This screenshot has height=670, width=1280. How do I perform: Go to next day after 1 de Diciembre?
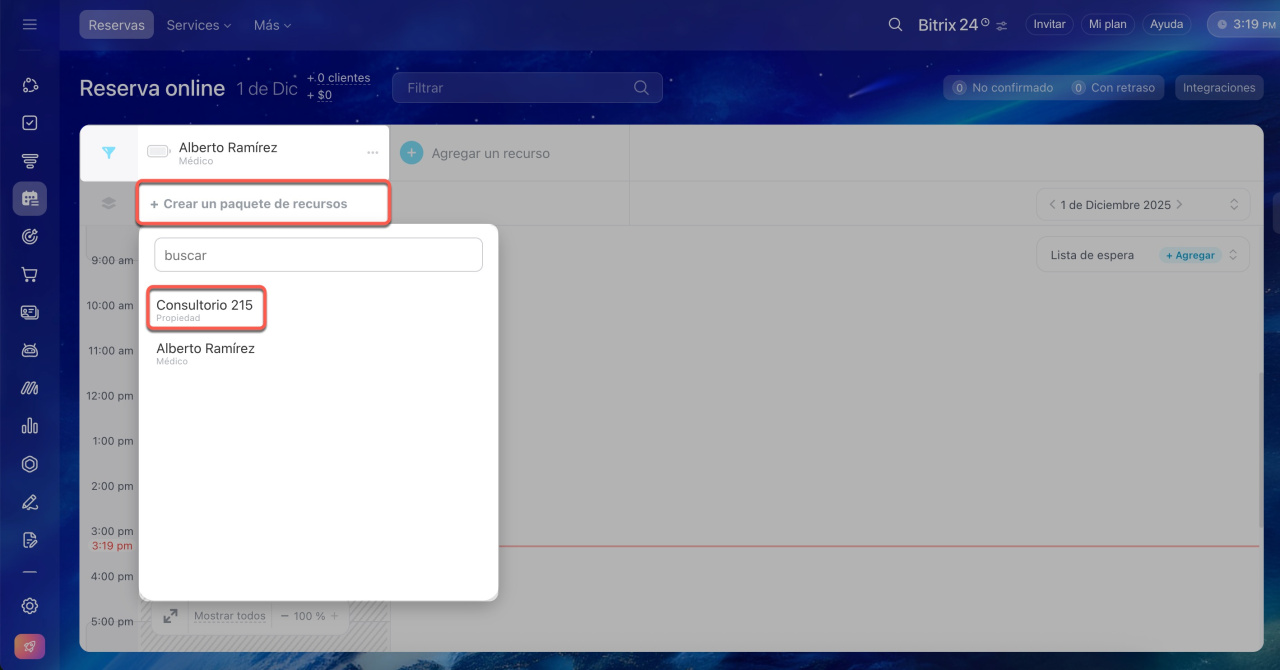pyautogui.click(x=1180, y=205)
